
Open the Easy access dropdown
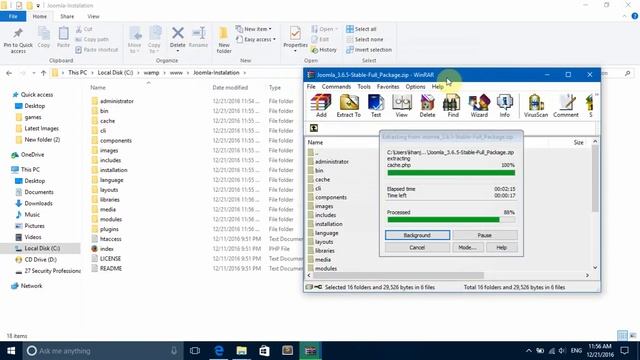pyautogui.click(x=256, y=39)
